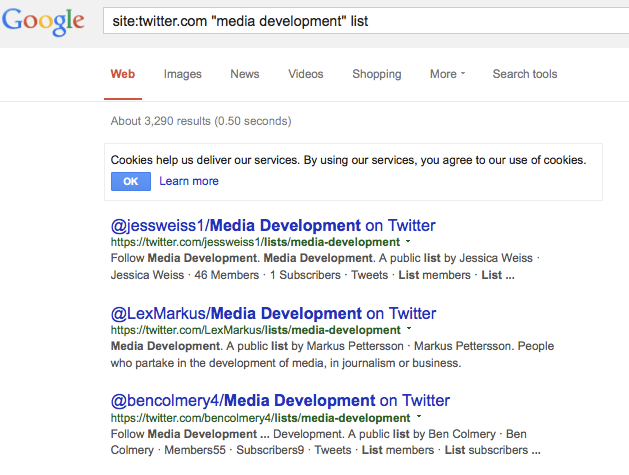
Task: Click the green bencolmery4 lists URL
Action: 260,418
